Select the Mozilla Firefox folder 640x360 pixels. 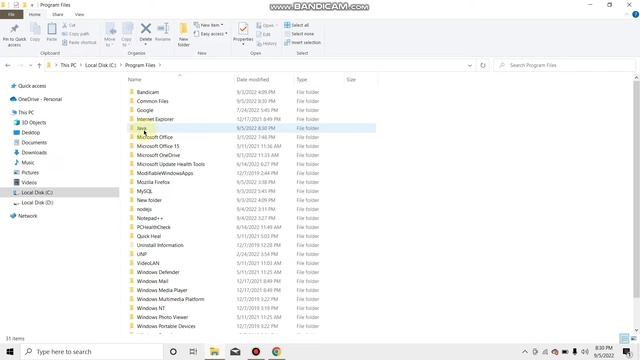[x=153, y=182]
